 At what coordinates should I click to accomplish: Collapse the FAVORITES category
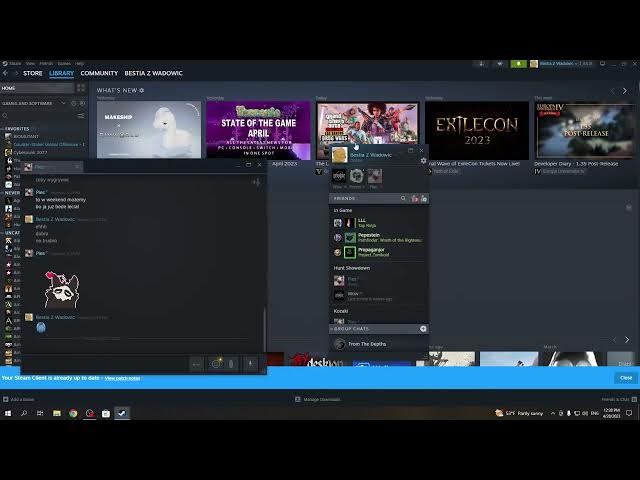tap(16, 129)
